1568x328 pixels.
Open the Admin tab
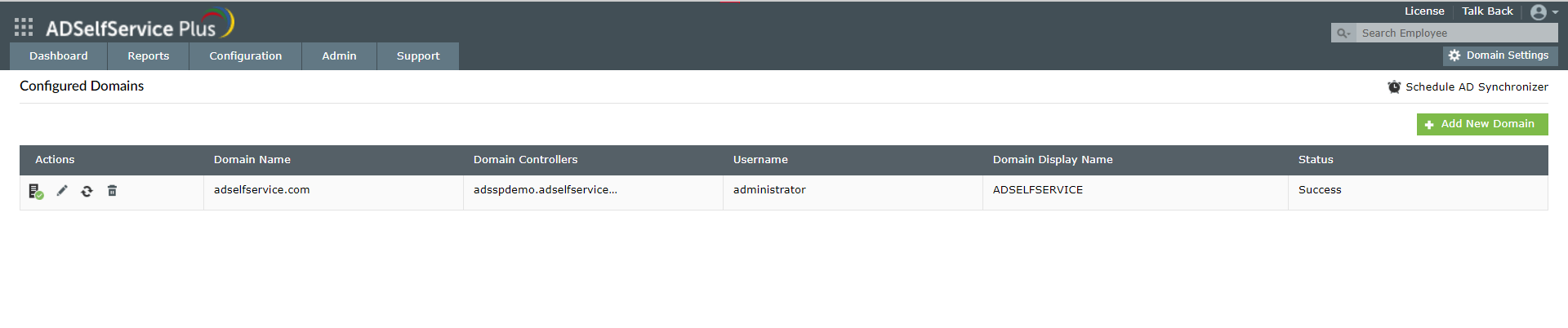pos(339,56)
